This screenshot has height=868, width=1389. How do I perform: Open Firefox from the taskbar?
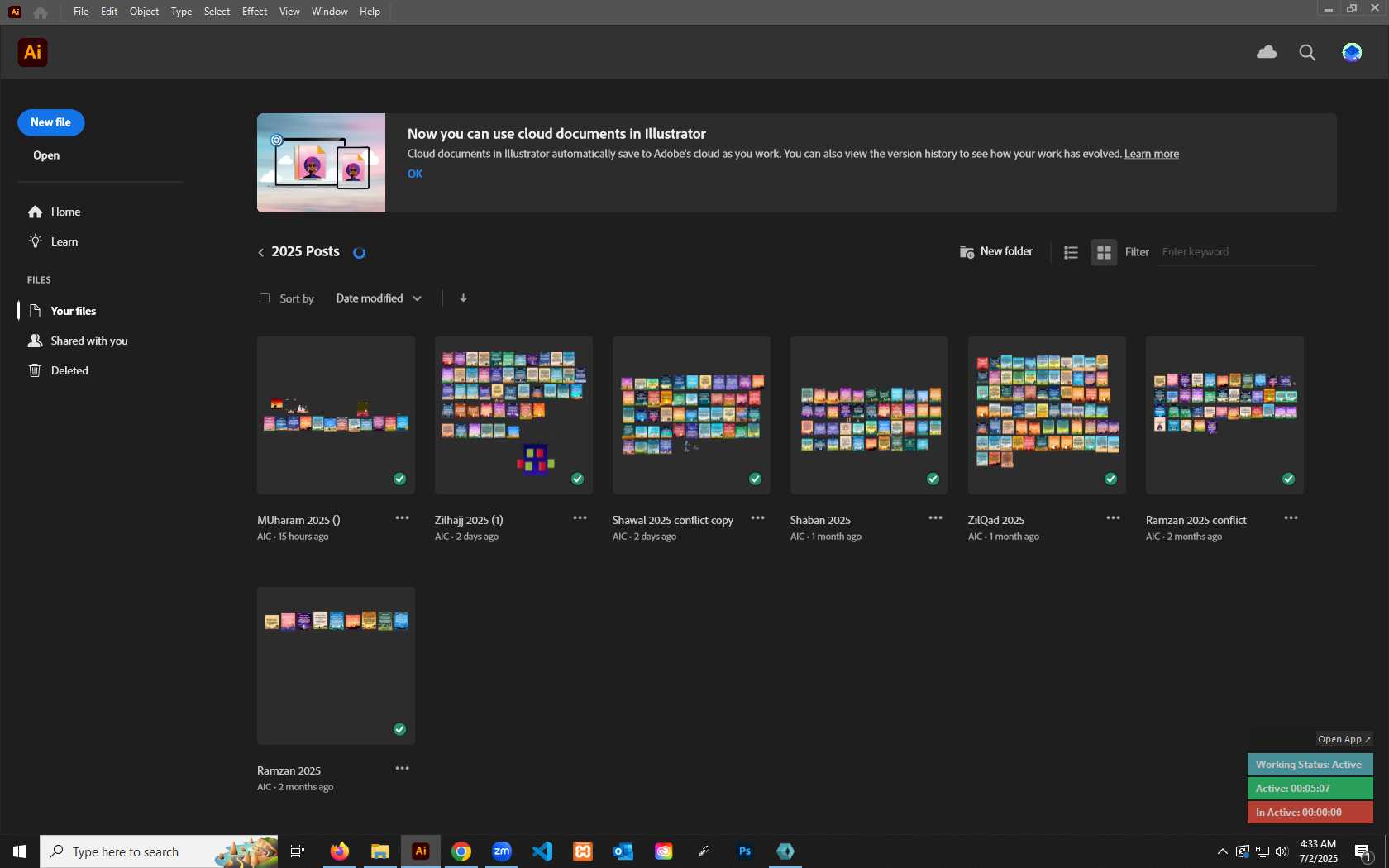(x=339, y=851)
